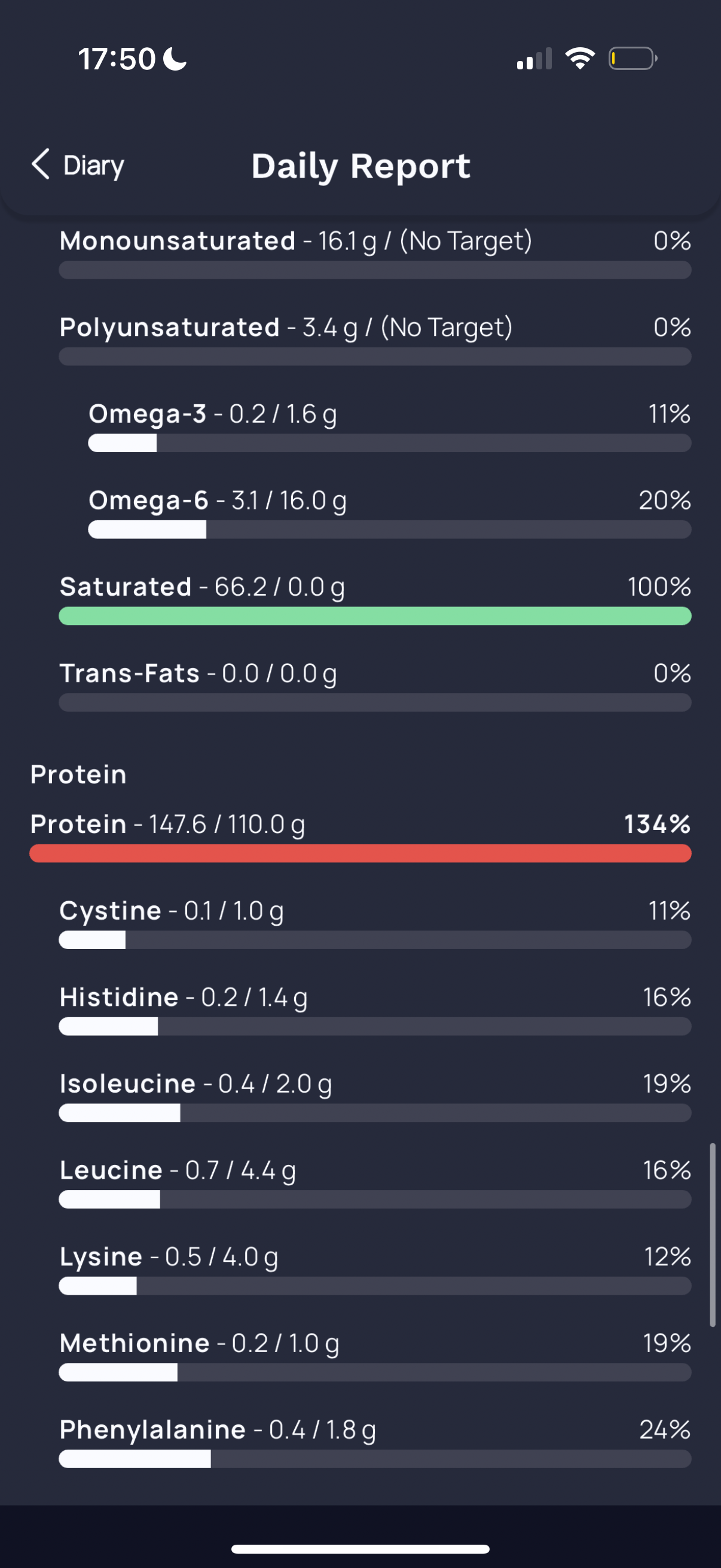Open the Omega-3 nutrient row
721x1568 pixels.
(x=389, y=426)
